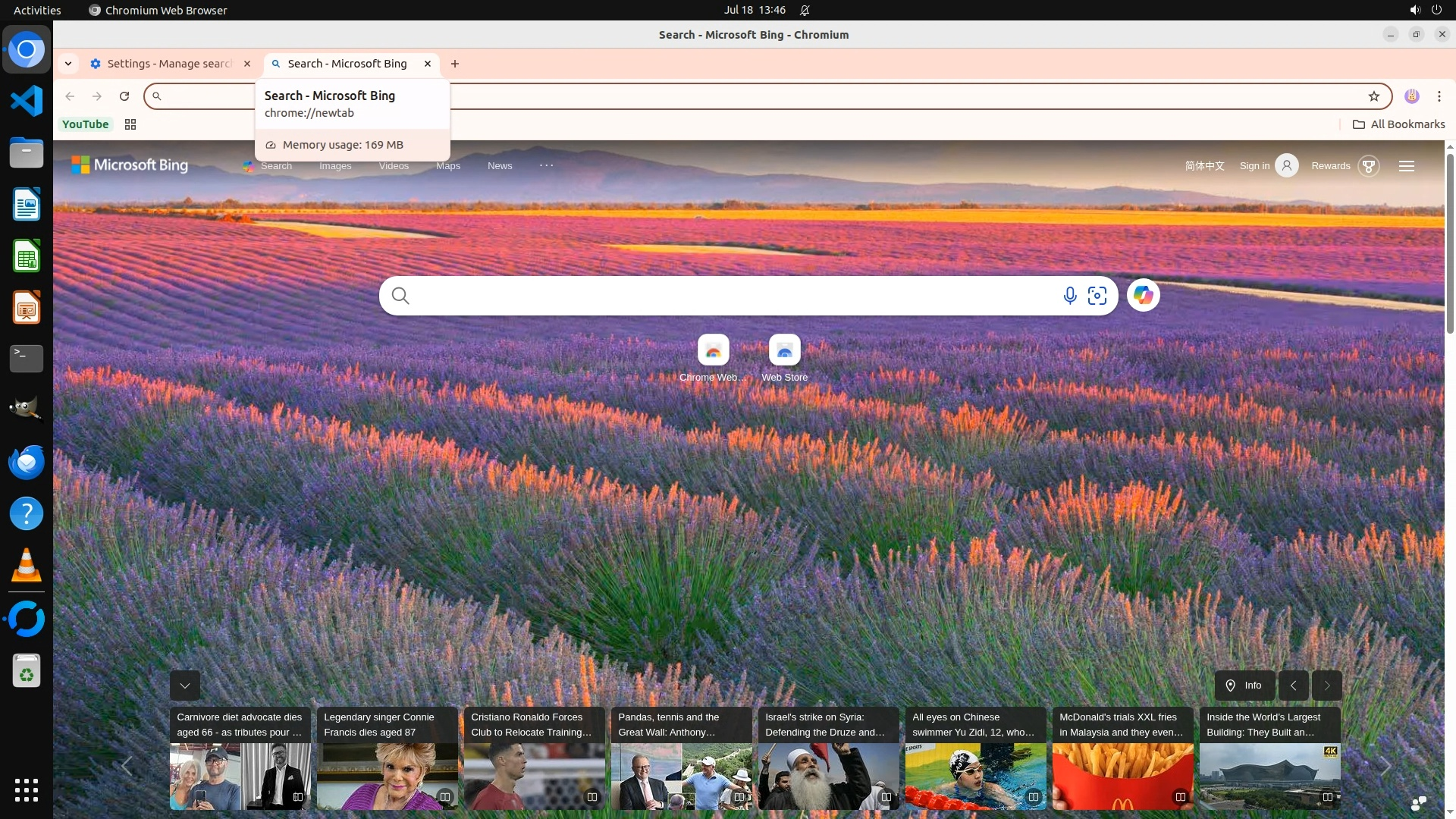Open the Bing Images menu item

coord(335,166)
